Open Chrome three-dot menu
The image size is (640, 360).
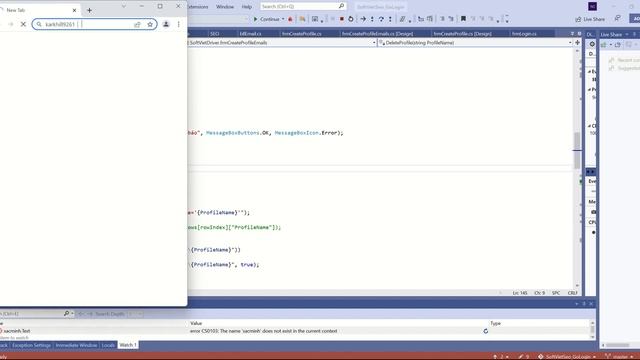click(178, 24)
